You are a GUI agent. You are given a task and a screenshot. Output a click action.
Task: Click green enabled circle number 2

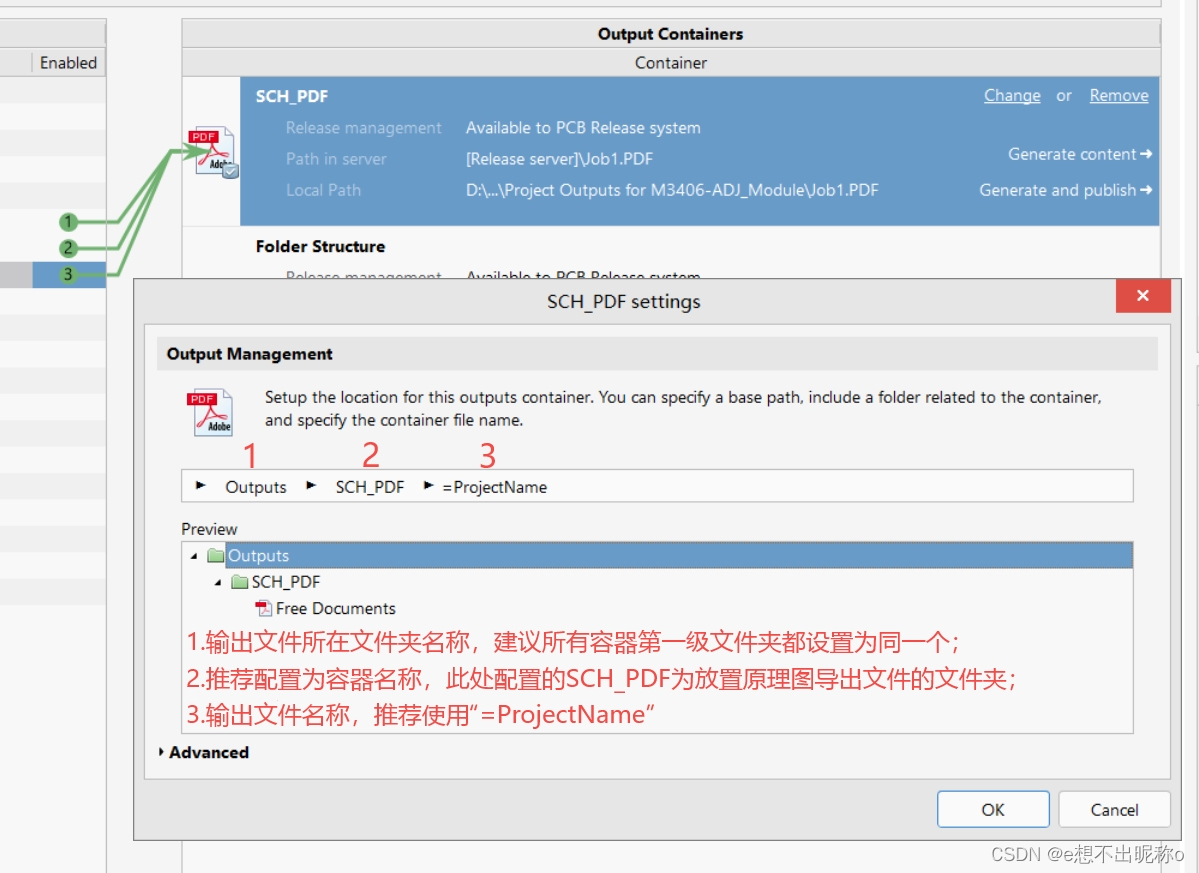[x=68, y=248]
